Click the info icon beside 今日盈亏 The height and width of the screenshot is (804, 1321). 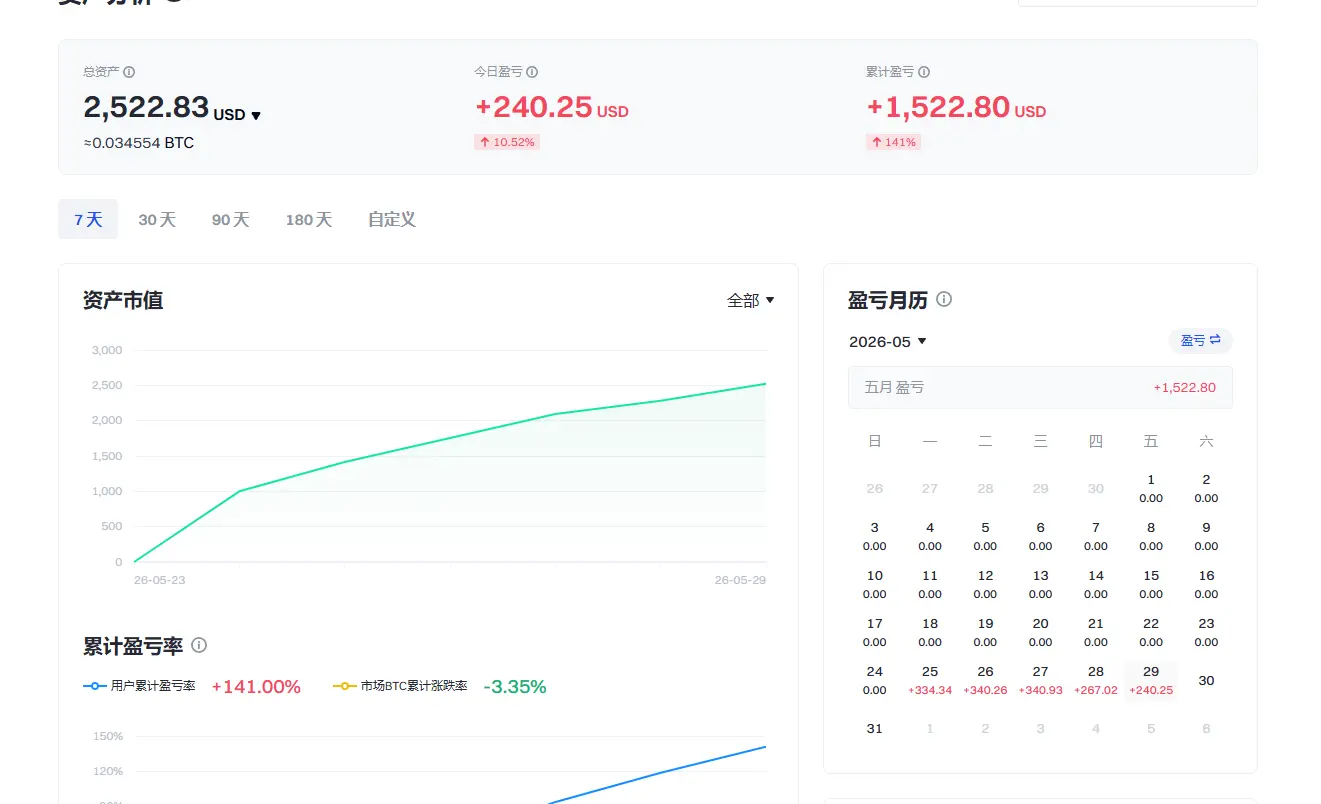pos(532,72)
